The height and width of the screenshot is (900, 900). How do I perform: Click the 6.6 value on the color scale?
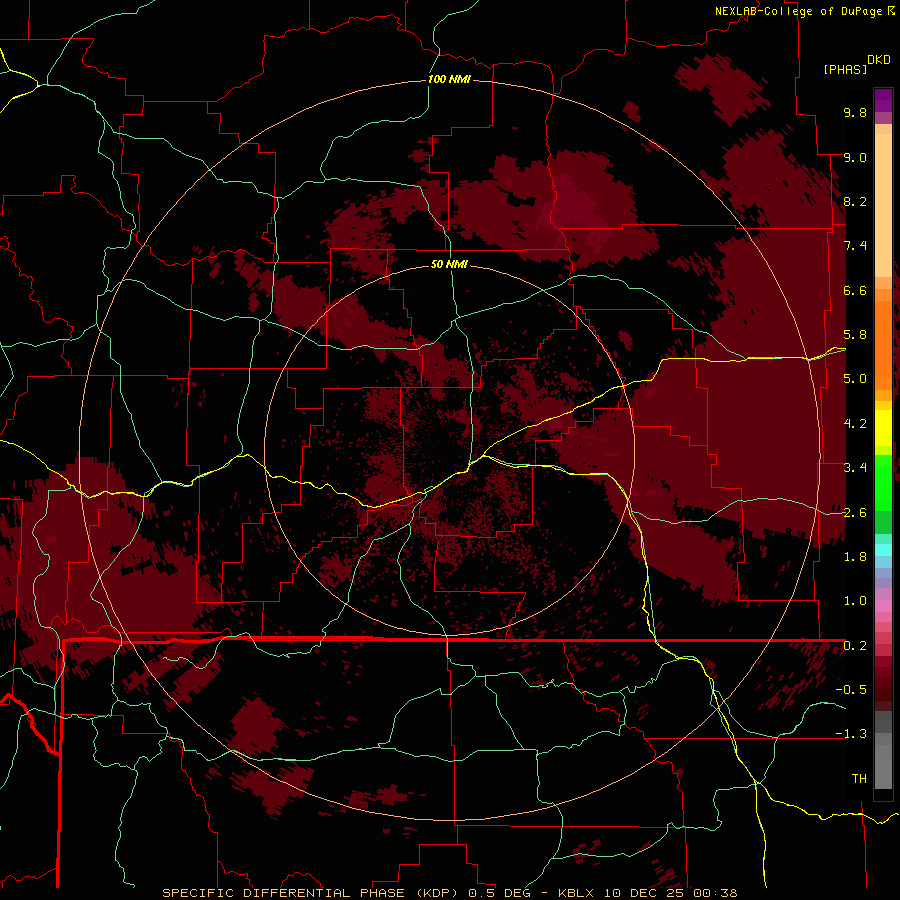click(x=855, y=290)
